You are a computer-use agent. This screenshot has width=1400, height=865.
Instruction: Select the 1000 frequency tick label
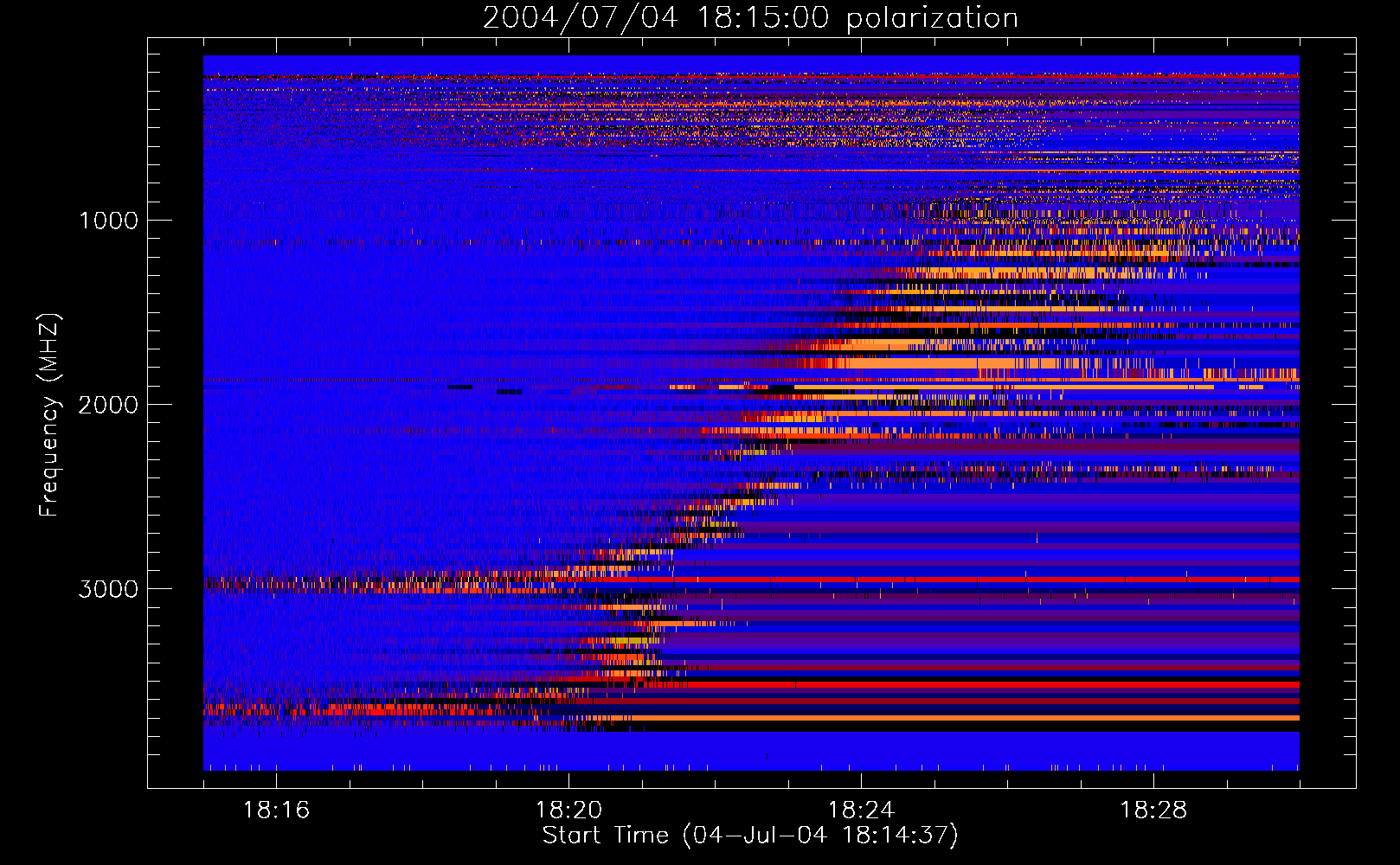pos(108,221)
